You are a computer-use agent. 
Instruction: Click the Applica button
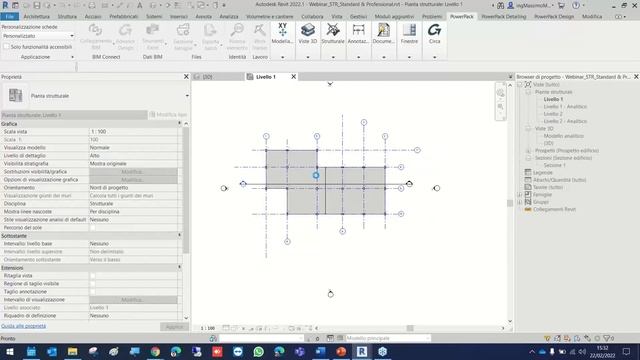[174, 327]
